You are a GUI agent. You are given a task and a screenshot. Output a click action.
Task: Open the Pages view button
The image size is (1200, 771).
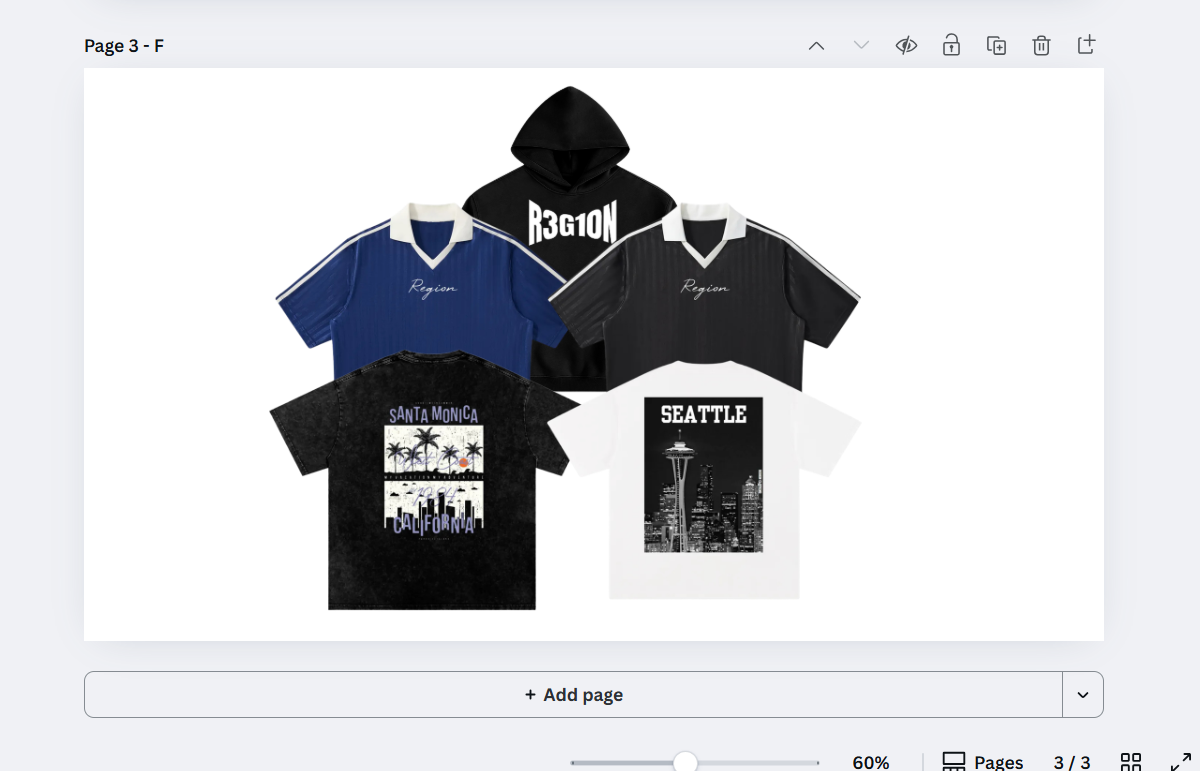point(983,763)
